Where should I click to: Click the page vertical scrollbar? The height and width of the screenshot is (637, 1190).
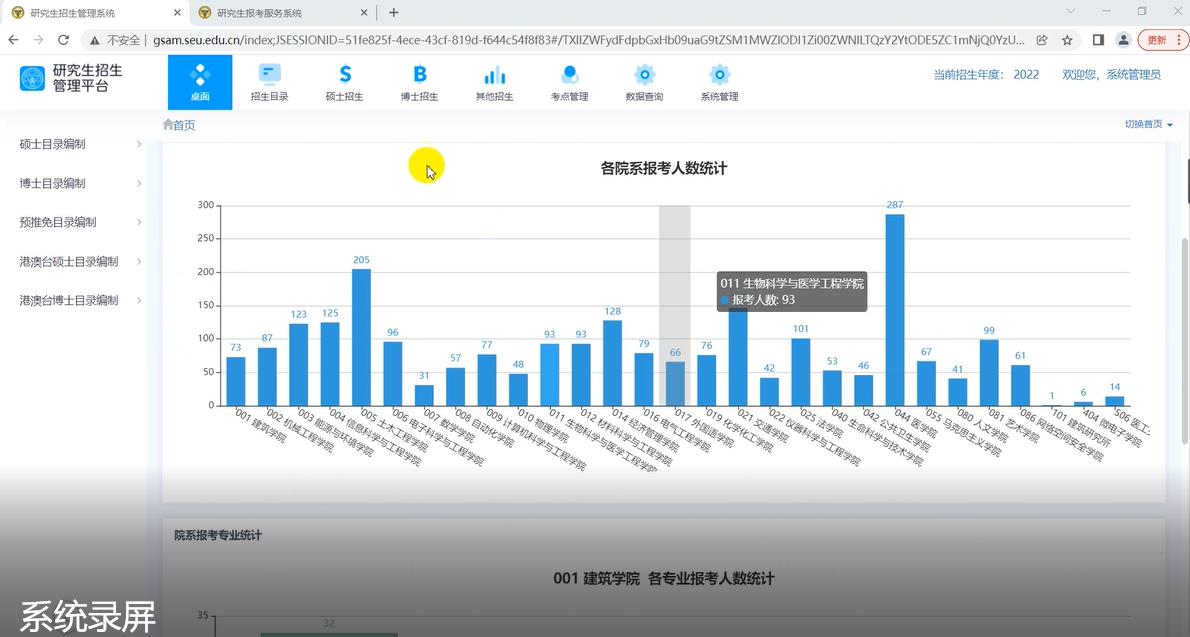point(1185,342)
